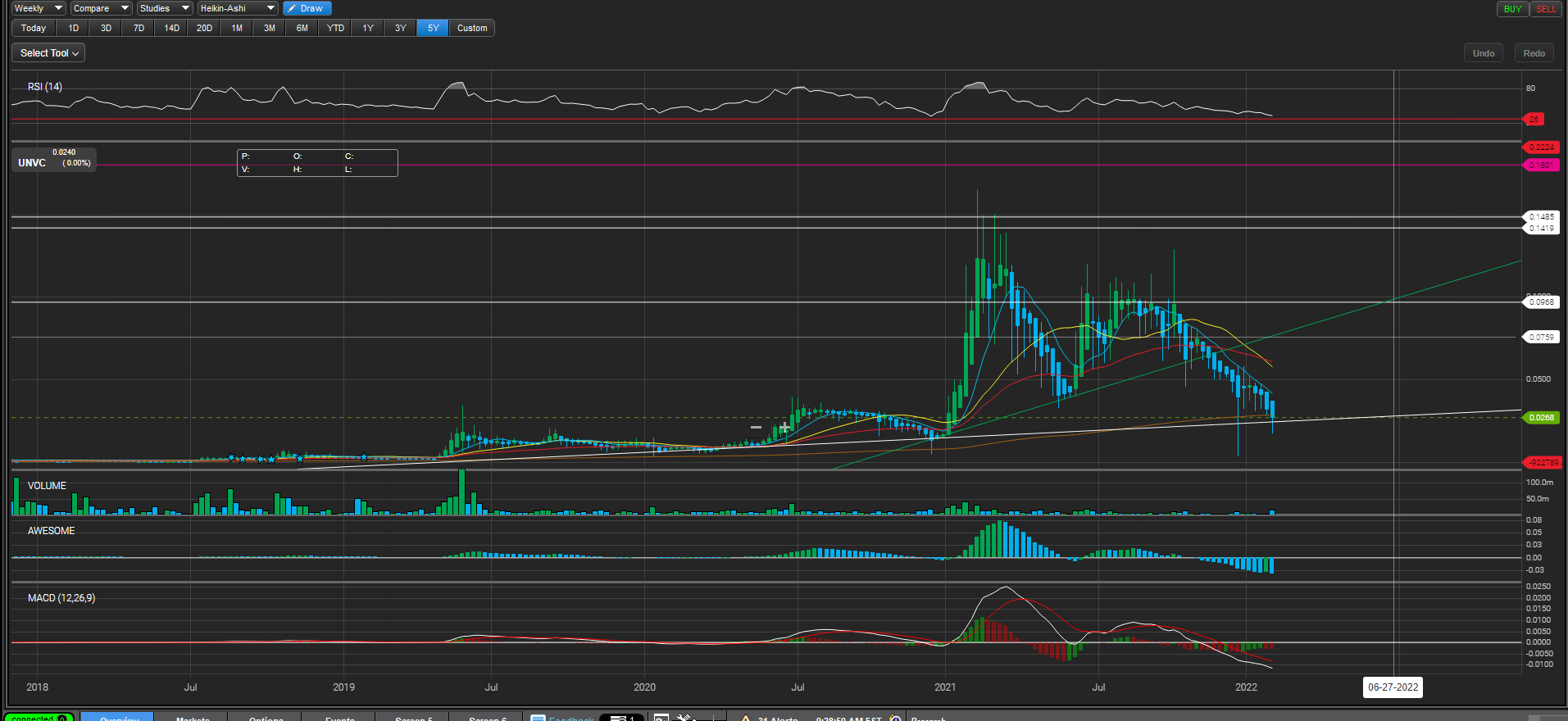Select the 1D time range
Viewport: 1568px width, 721px height.
[x=73, y=28]
